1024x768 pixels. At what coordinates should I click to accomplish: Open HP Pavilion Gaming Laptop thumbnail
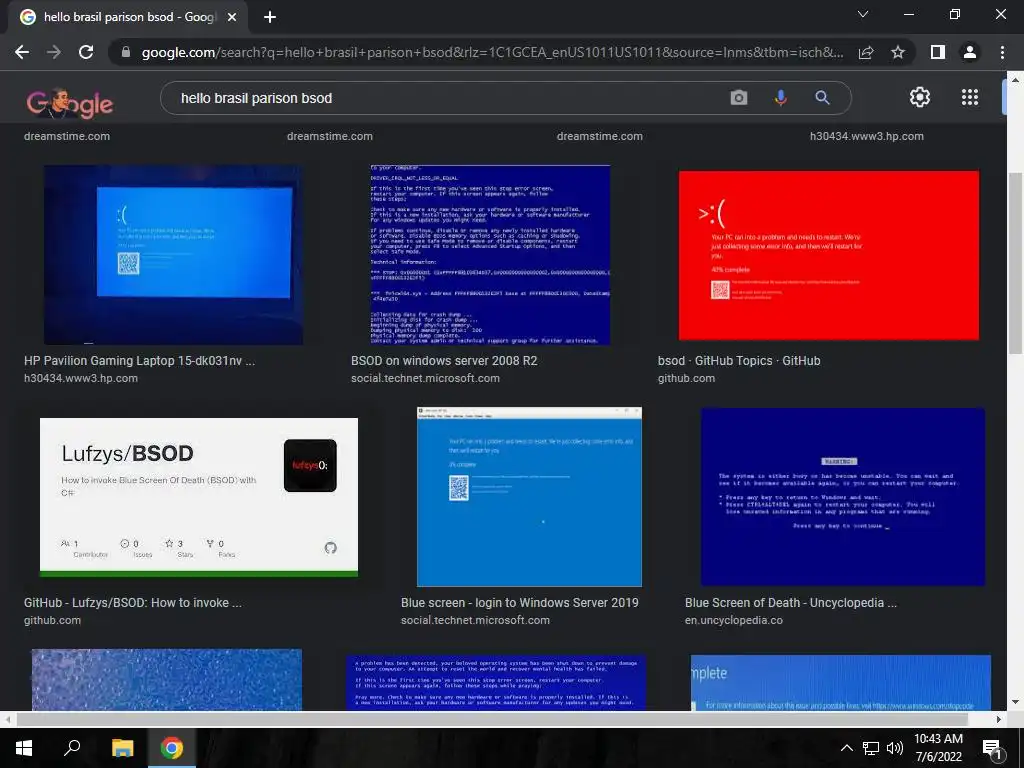click(x=173, y=255)
